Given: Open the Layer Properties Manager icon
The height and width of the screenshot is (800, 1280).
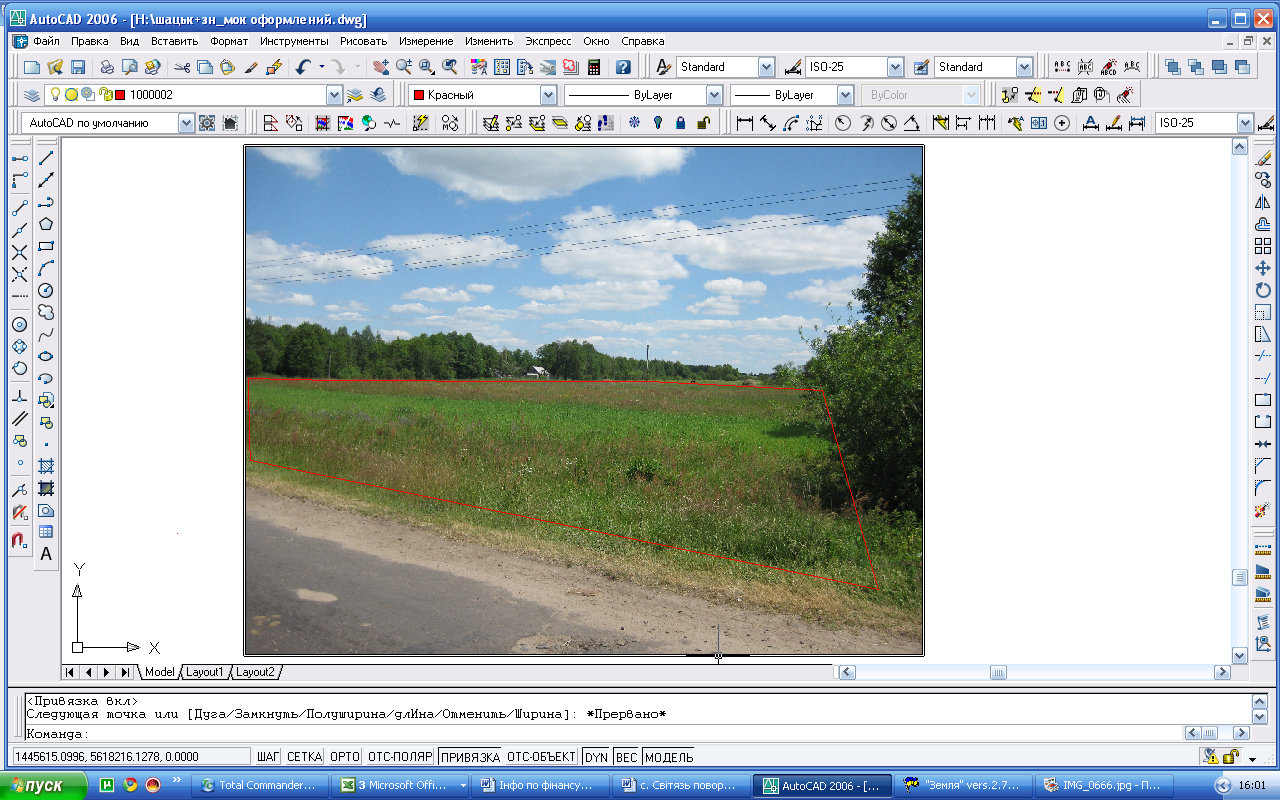Looking at the screenshot, I should coord(32,95).
